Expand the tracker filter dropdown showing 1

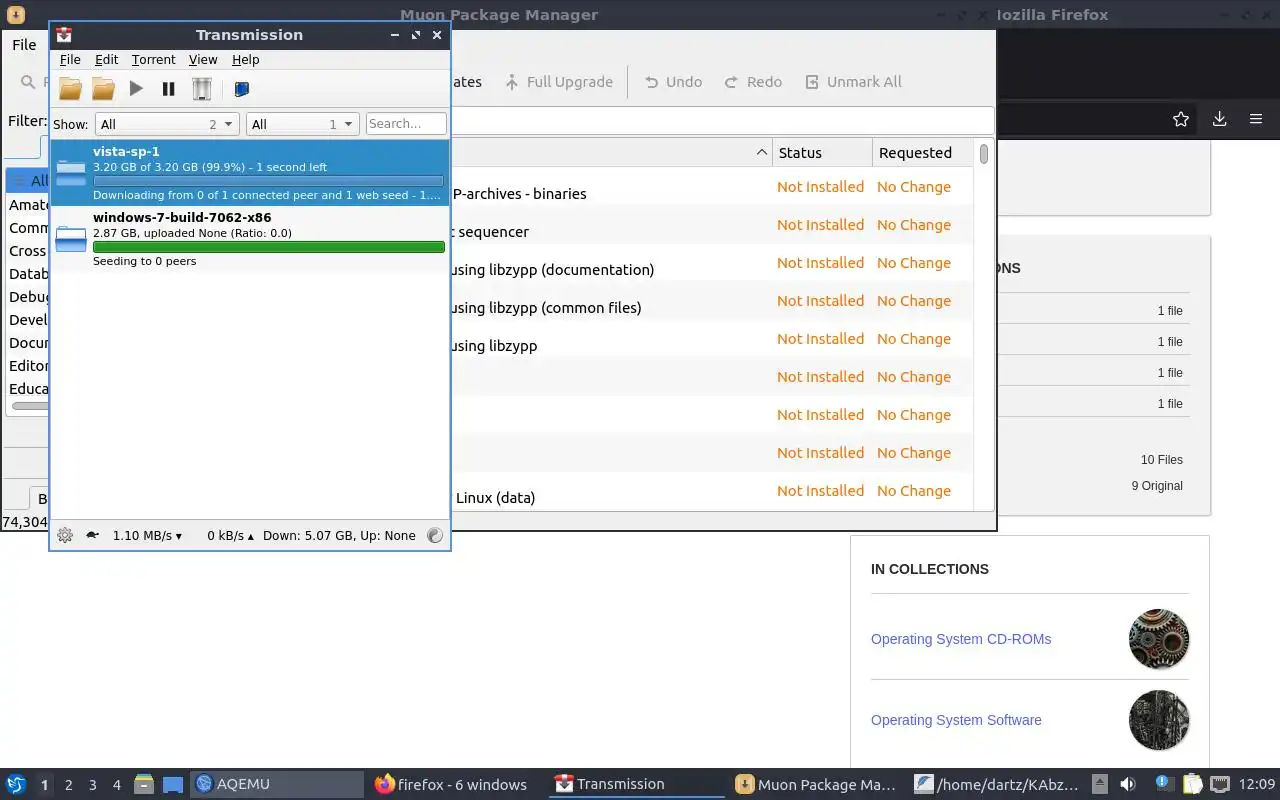[x=302, y=124]
